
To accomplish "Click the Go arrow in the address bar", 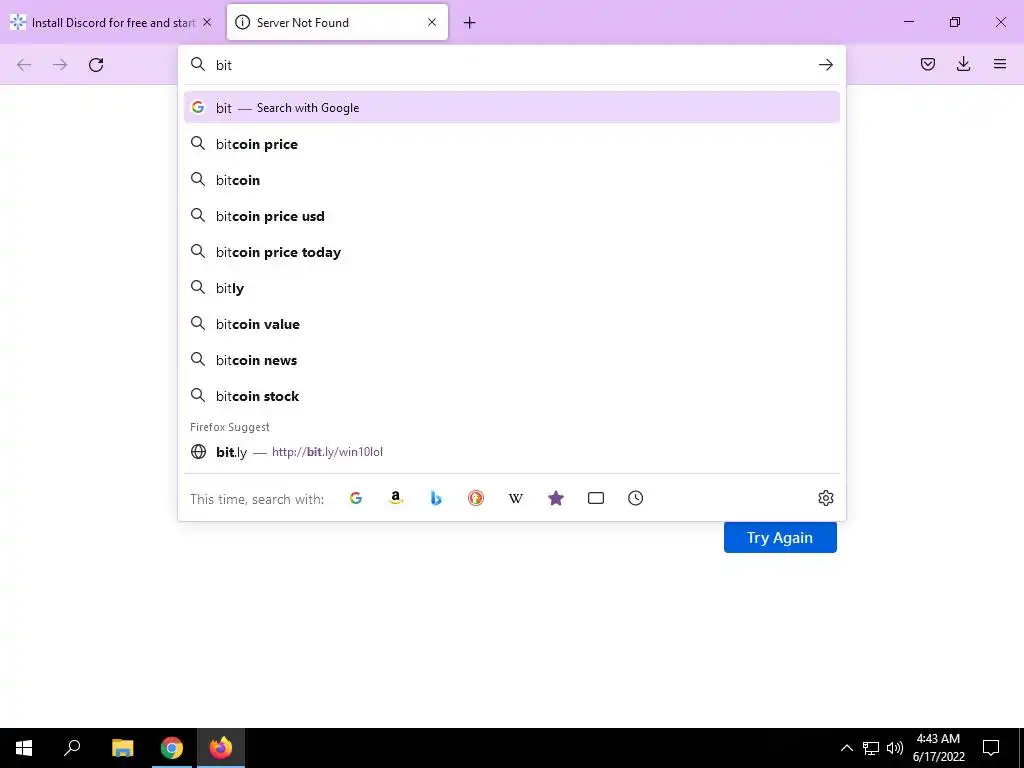I will click(825, 65).
